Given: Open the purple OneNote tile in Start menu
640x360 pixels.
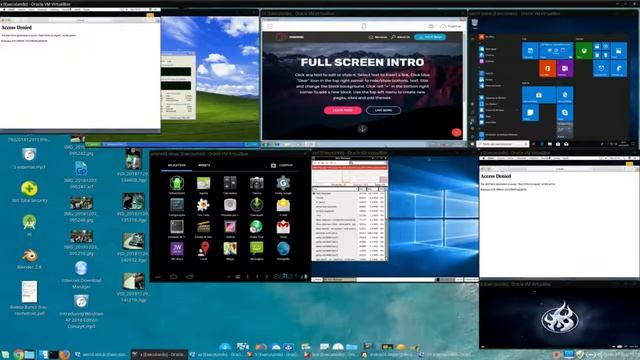Looking at the screenshot, I should [x=565, y=69].
